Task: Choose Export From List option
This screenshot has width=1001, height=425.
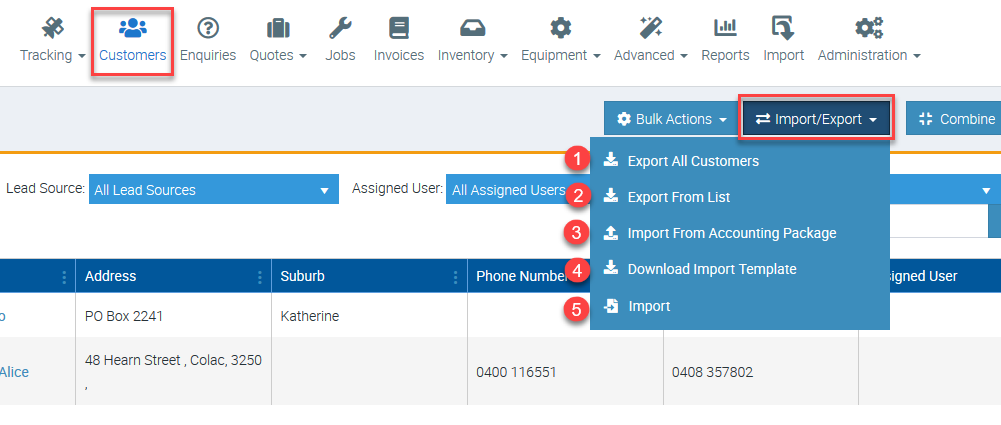Action: pyautogui.click(x=678, y=197)
